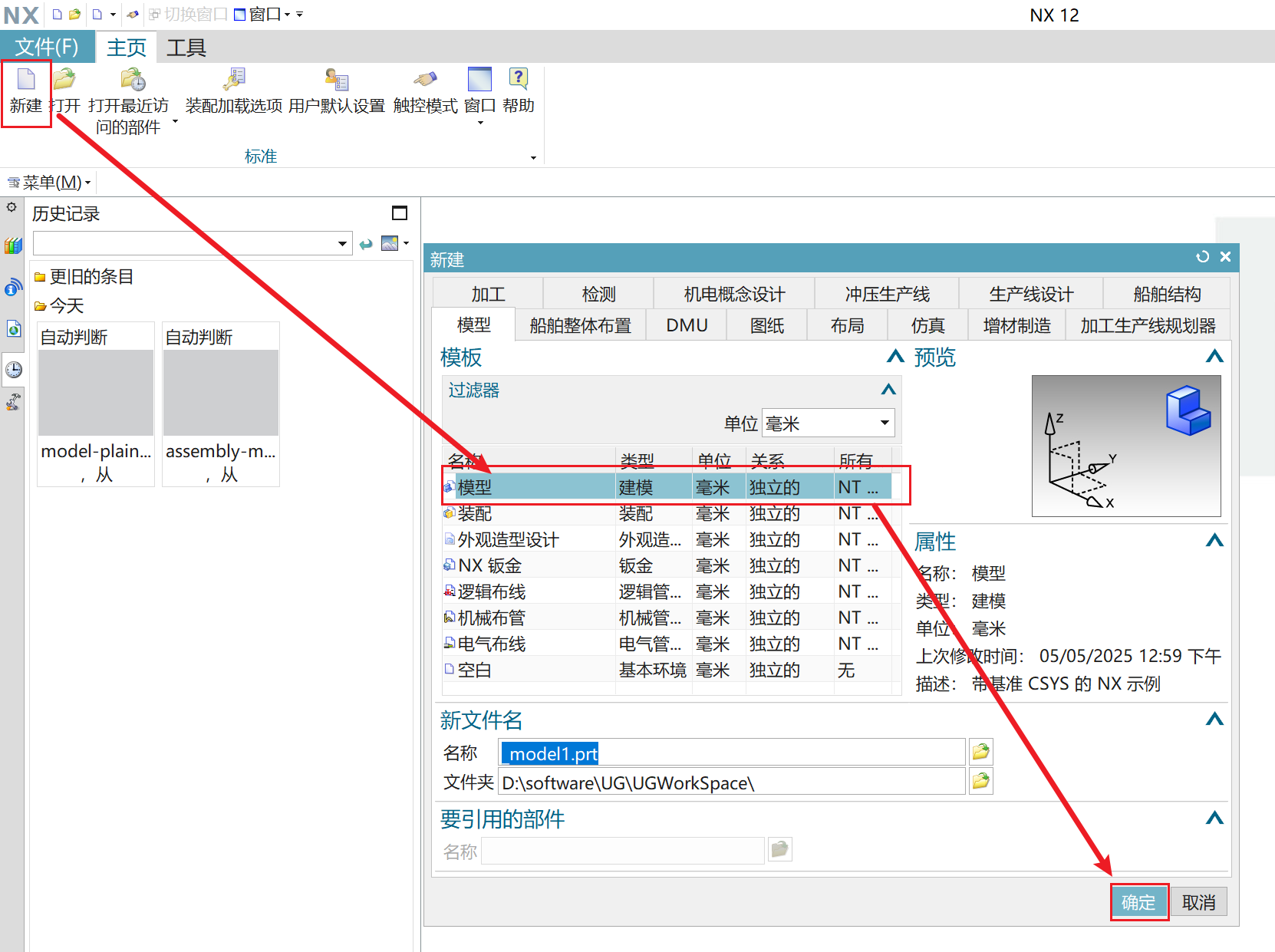
Task: Click the Open (打开) folder icon
Action: point(65,79)
